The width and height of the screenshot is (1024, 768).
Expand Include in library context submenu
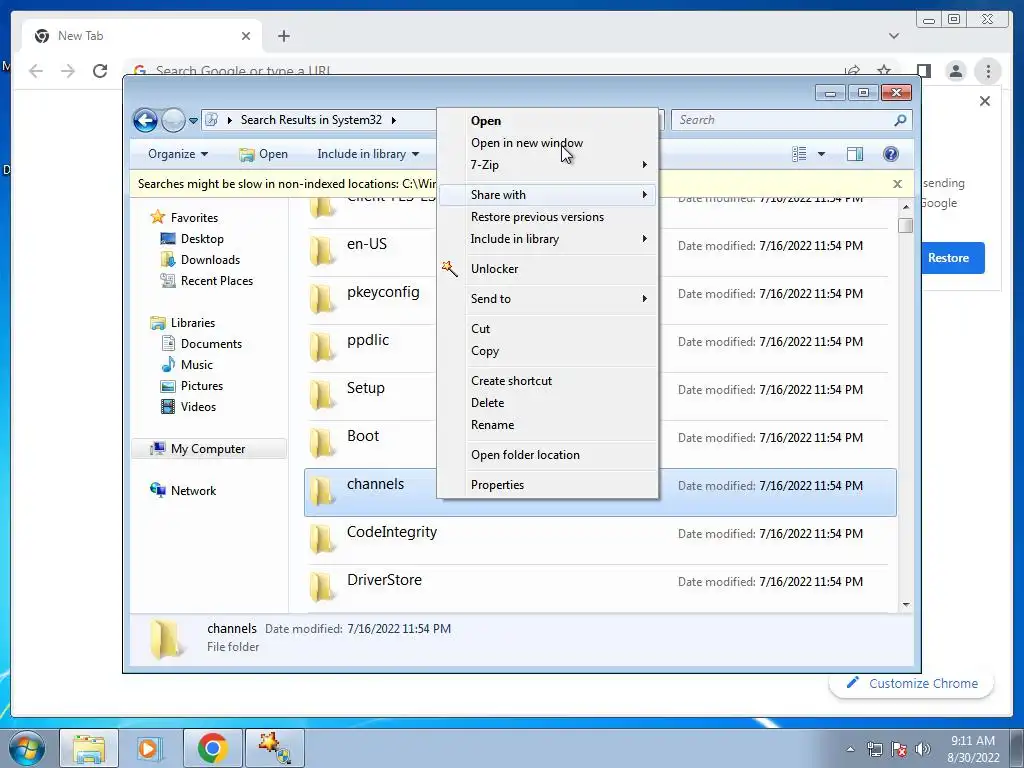[x=548, y=239]
